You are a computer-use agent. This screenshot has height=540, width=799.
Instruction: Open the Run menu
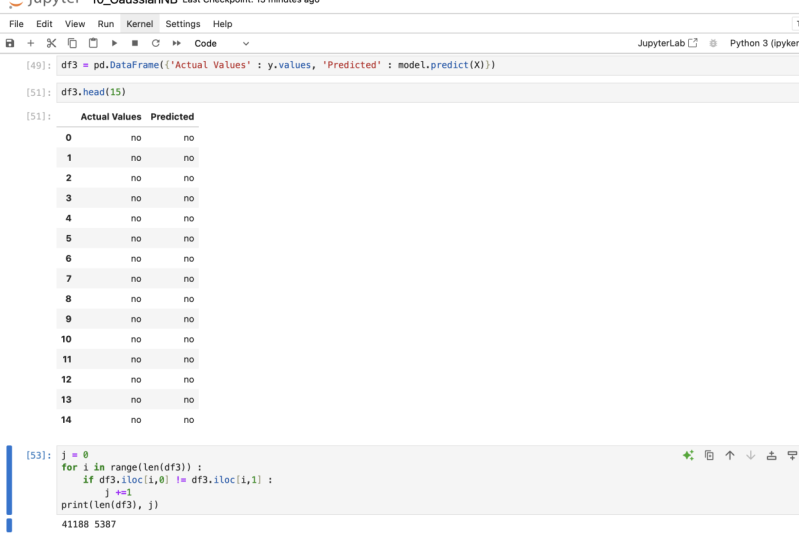tap(106, 24)
